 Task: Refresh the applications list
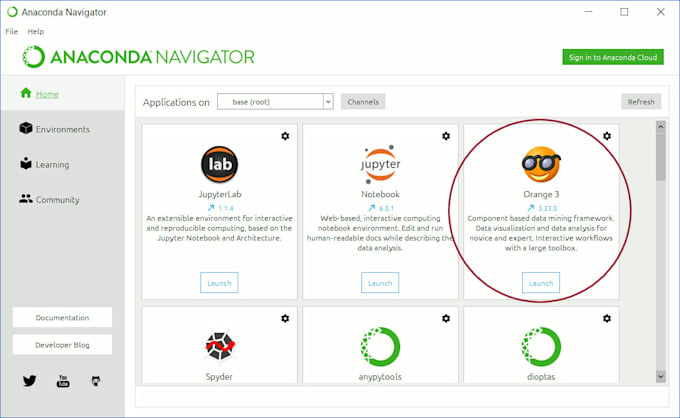click(641, 102)
